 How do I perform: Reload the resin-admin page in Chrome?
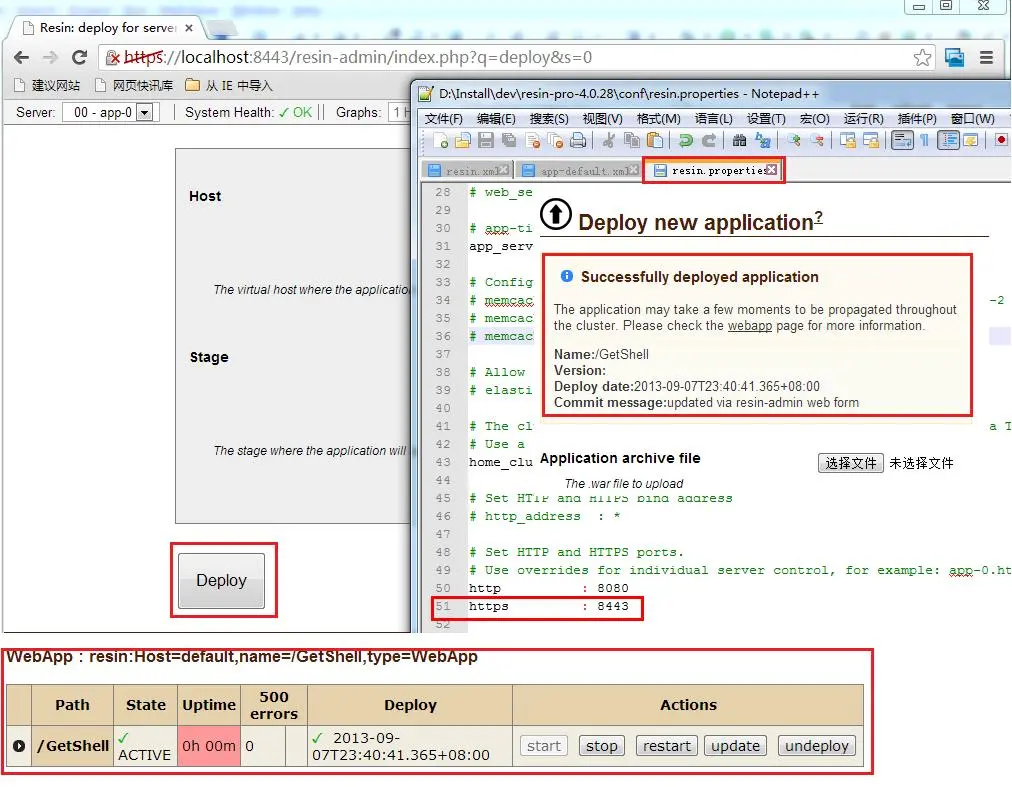(79, 57)
